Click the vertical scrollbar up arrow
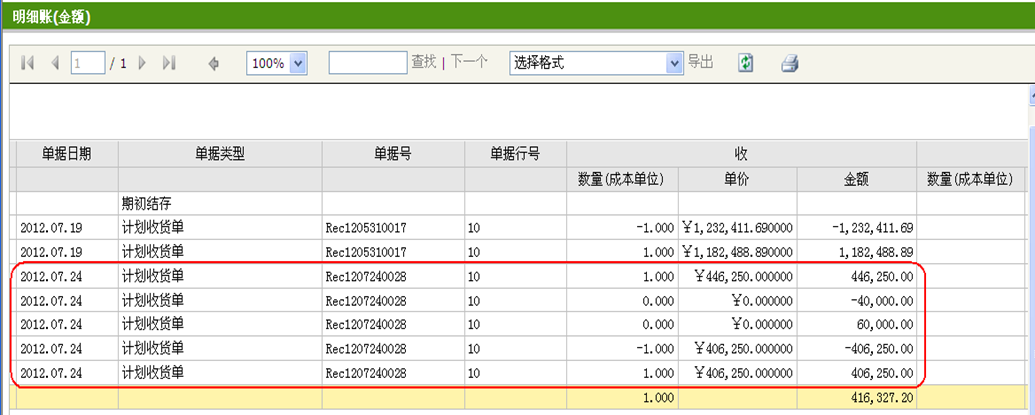Viewport: 1035px width, 415px height. pyautogui.click(x=1030, y=97)
